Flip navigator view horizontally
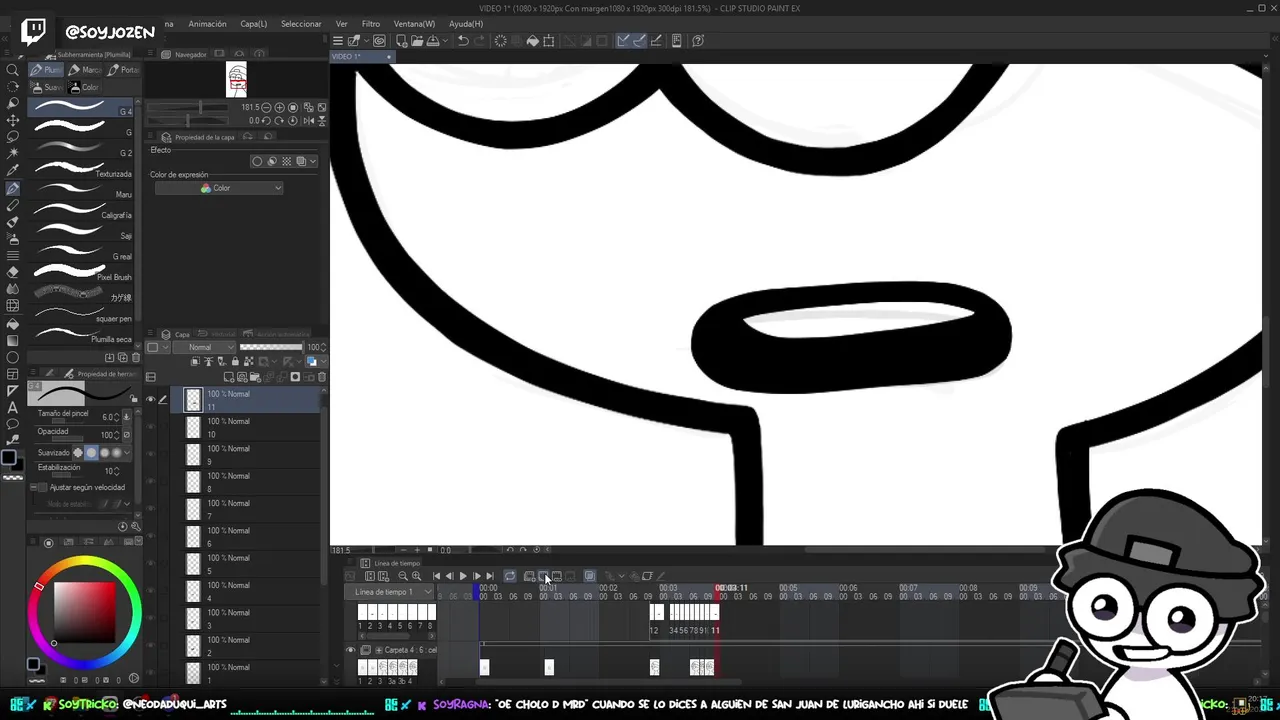Screen dimensions: 1280x720 click(308, 121)
